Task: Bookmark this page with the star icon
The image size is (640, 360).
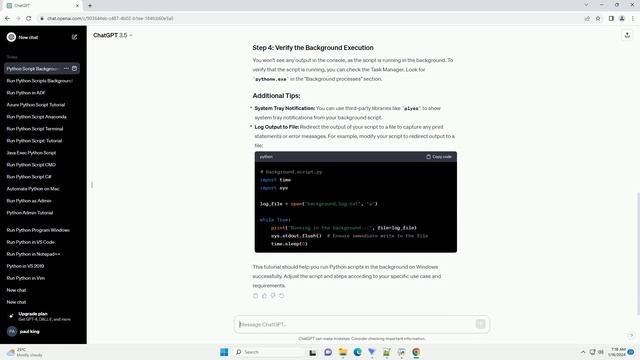Action: 598,18
